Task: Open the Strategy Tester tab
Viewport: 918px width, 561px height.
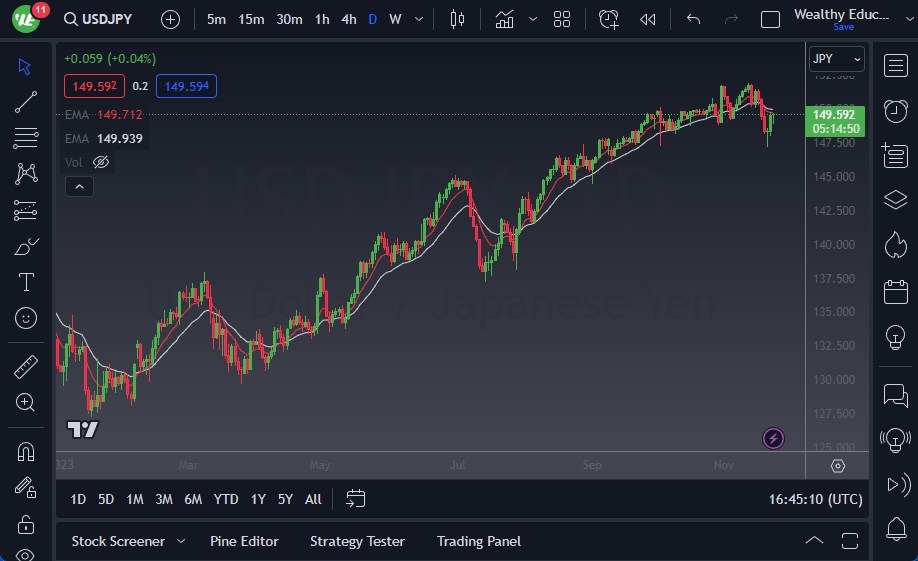Action: 357,541
